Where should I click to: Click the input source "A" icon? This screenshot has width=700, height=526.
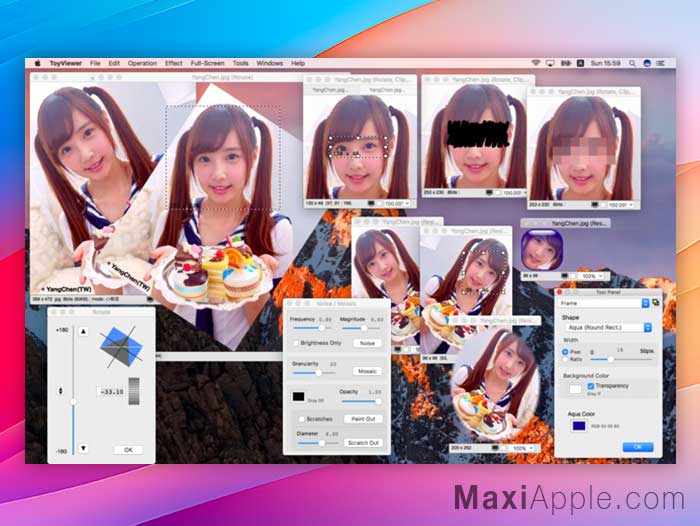tap(580, 63)
